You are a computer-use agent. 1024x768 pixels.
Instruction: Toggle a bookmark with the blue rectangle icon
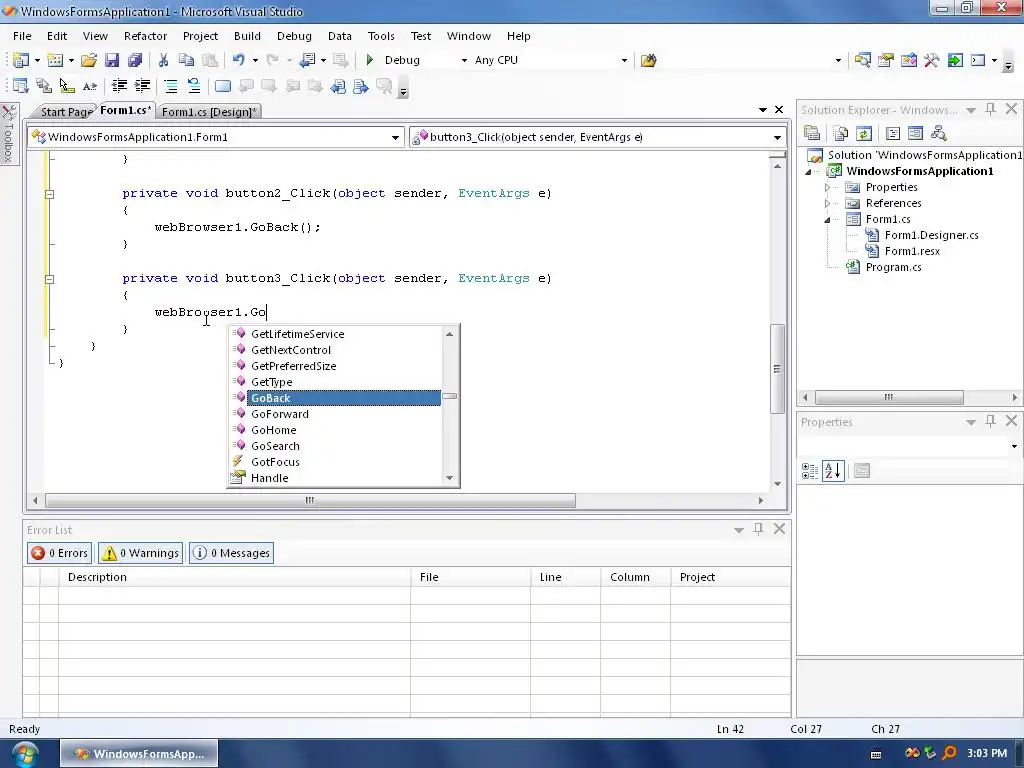click(223, 86)
